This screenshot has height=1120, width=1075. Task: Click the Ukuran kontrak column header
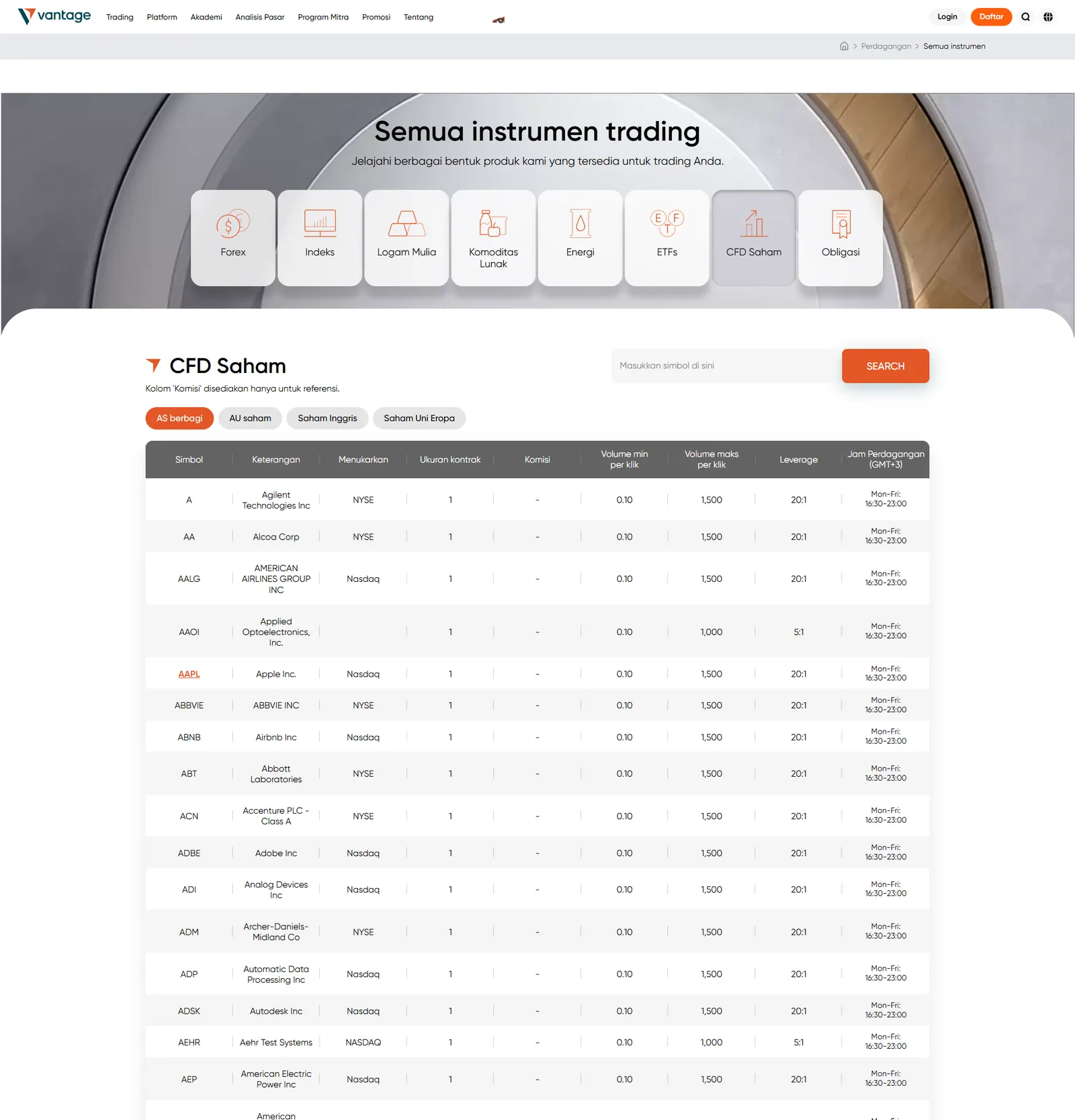[x=450, y=460]
